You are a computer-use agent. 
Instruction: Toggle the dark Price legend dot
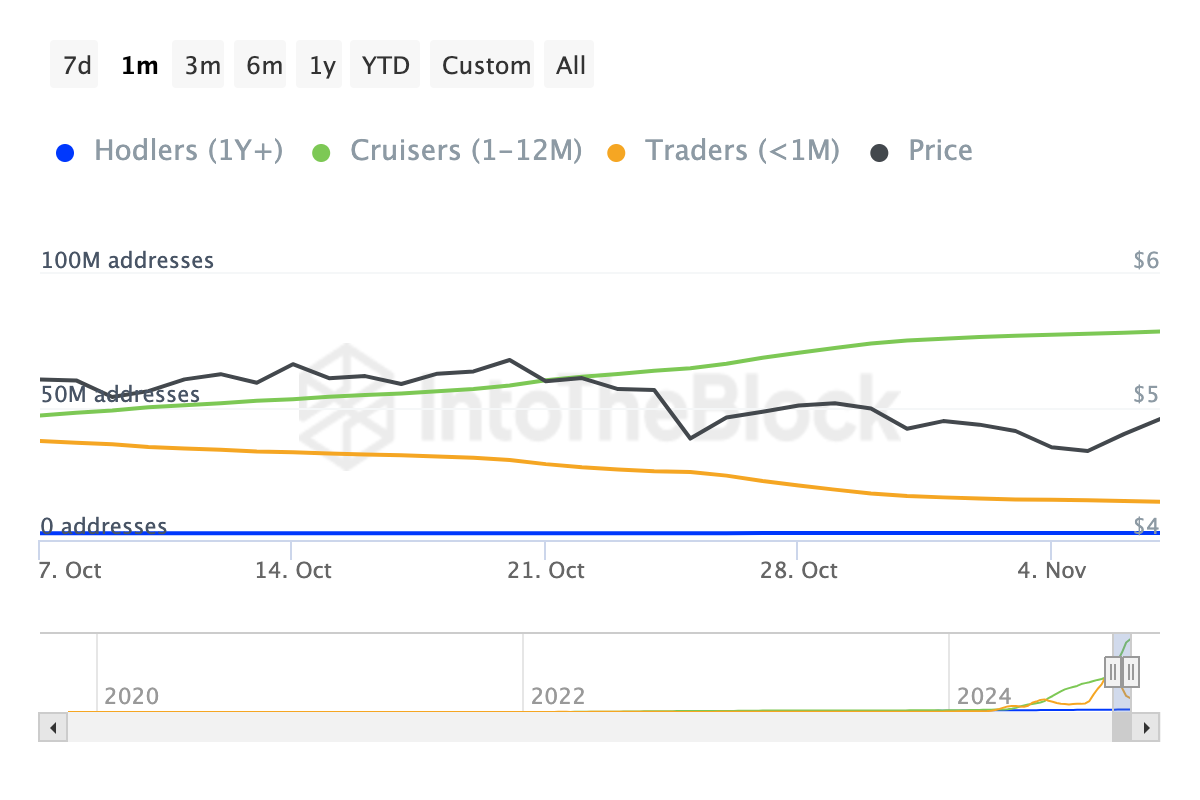[x=879, y=152]
